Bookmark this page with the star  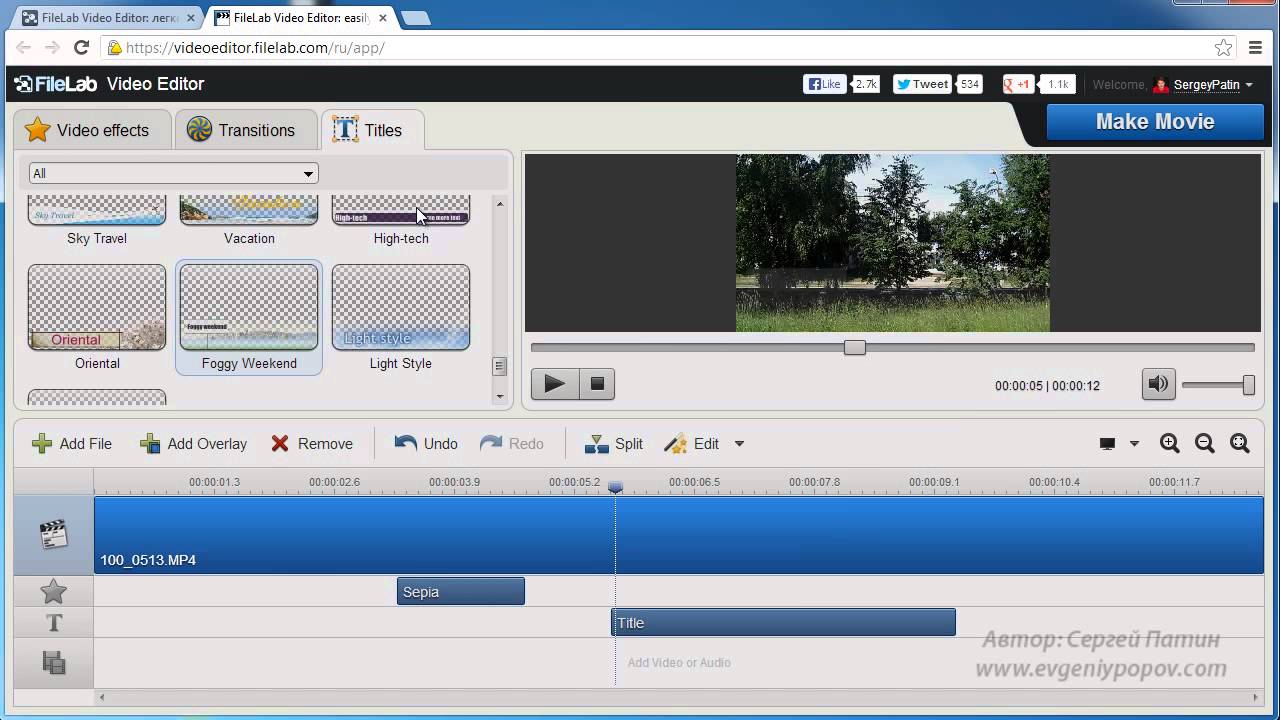tap(1223, 47)
